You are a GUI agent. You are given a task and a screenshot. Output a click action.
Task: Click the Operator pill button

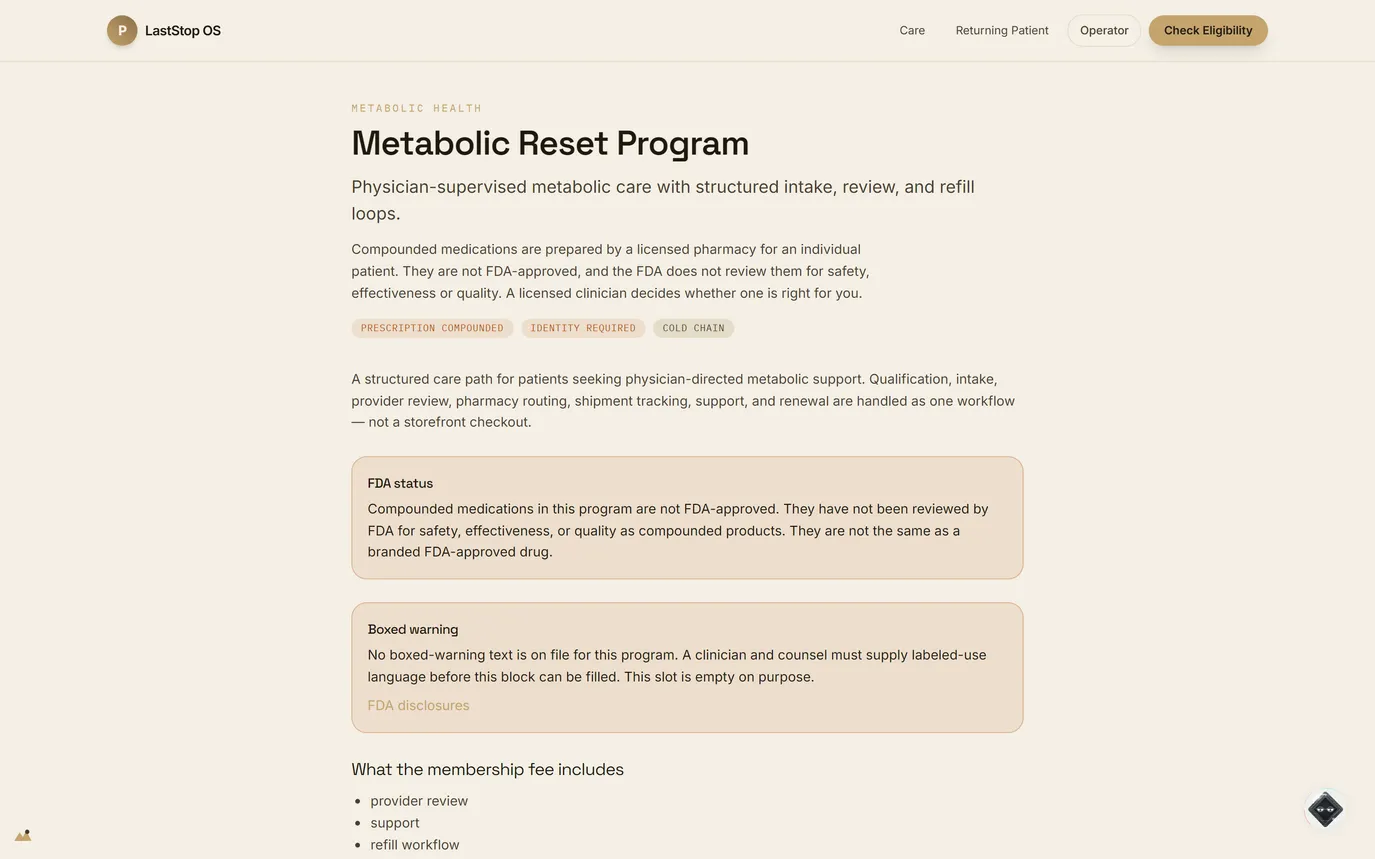pyautogui.click(x=1104, y=31)
